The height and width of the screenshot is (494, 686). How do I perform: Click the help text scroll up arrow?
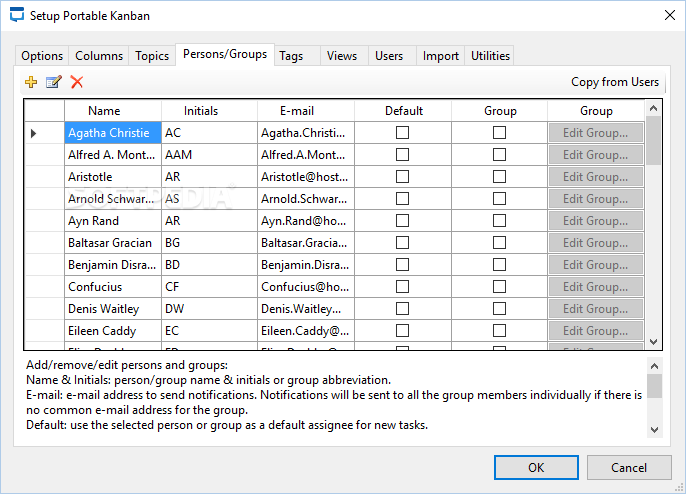654,366
